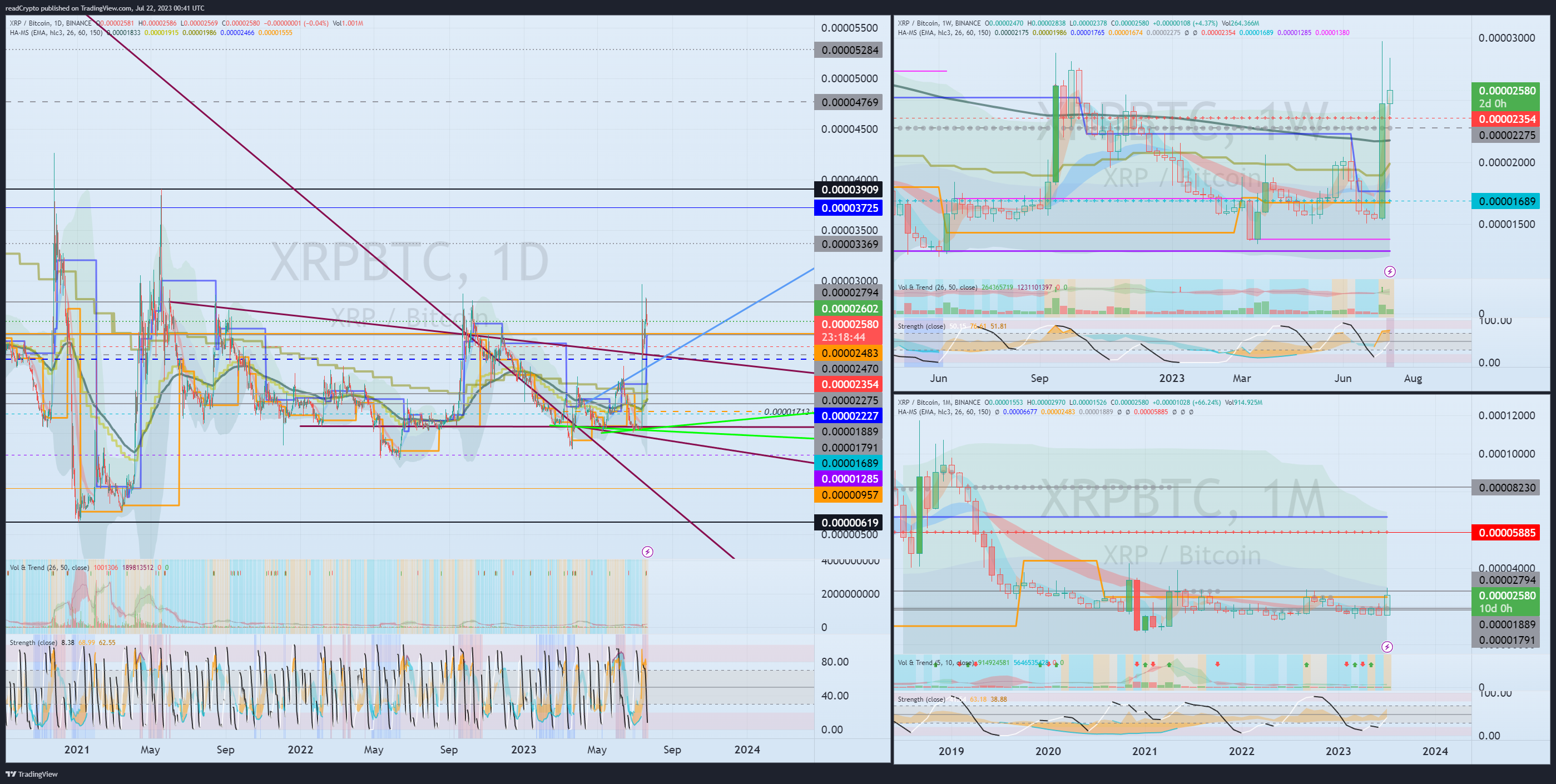This screenshot has height=784, width=1556.
Task: Click the gray 0.00008230 label on 1M chart
Action: [1506, 488]
